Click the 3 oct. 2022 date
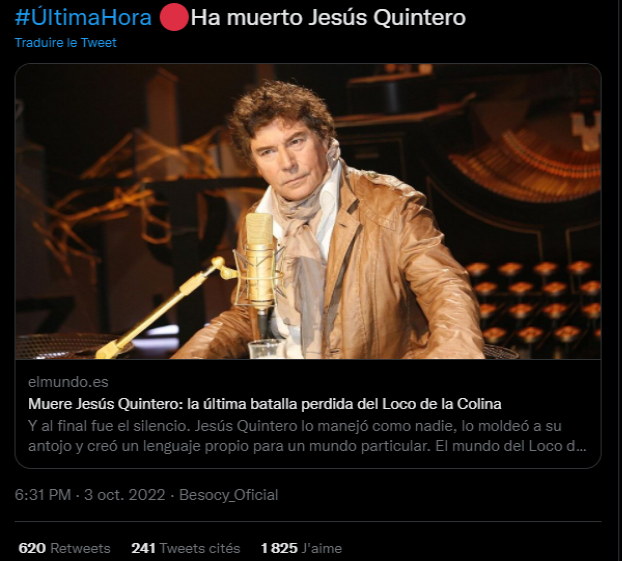Screen dimensions: 622x561 (125, 495)
